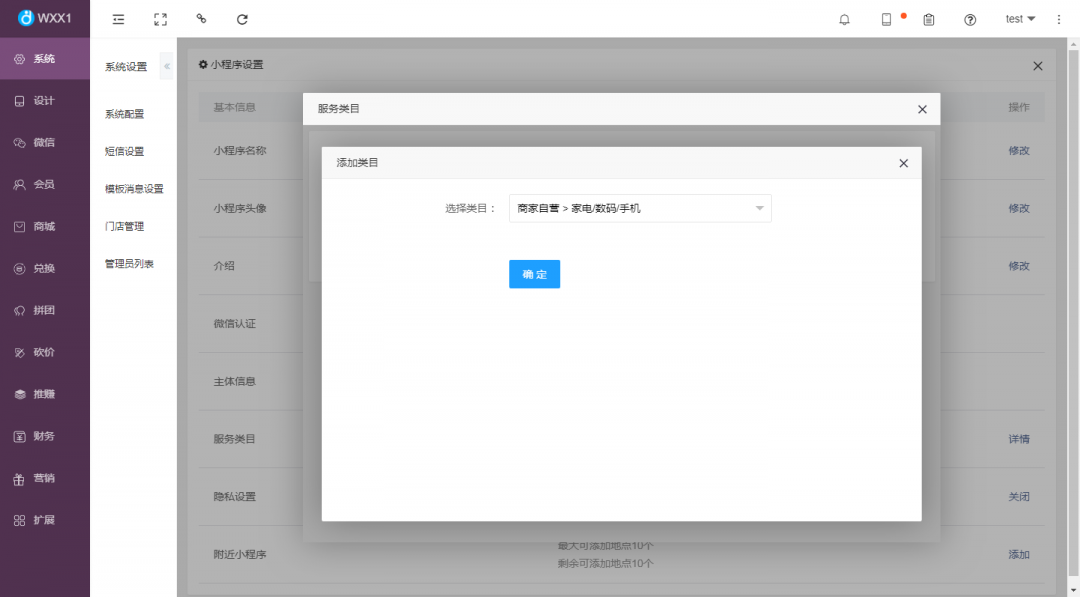This screenshot has height=597, width=1080.
Task: Click the menu collapse icon in top bar
Action: pos(119,19)
